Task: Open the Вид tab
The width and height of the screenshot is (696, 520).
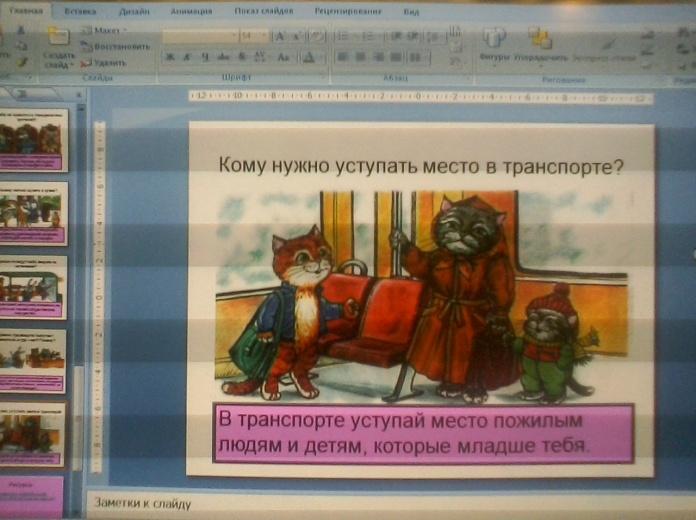Action: click(x=411, y=12)
